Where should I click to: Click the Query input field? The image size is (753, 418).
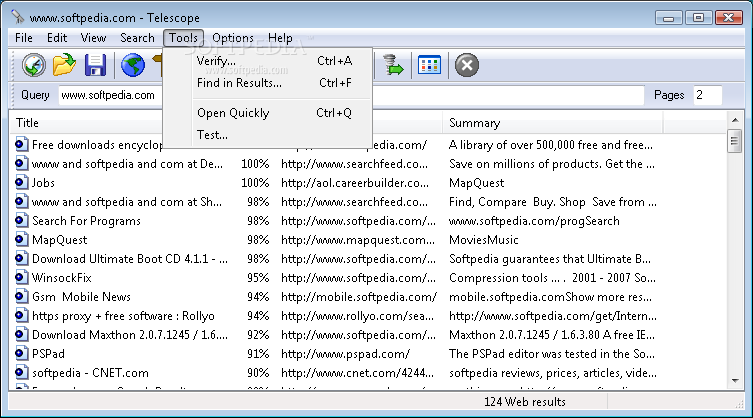[352, 95]
